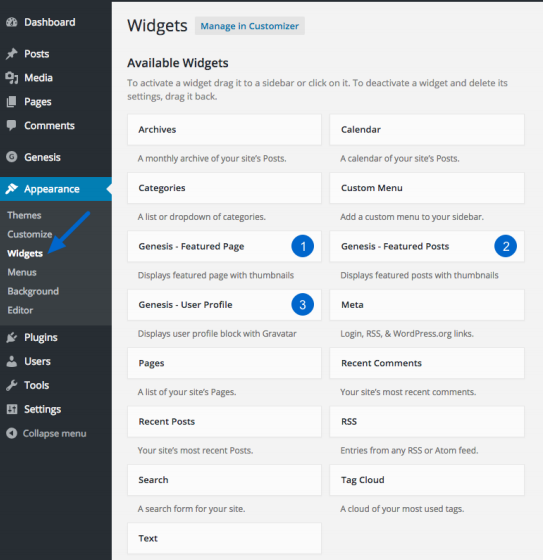This screenshot has height=560, width=543.
Task: Click the Media icon in sidebar
Action: tap(11, 78)
